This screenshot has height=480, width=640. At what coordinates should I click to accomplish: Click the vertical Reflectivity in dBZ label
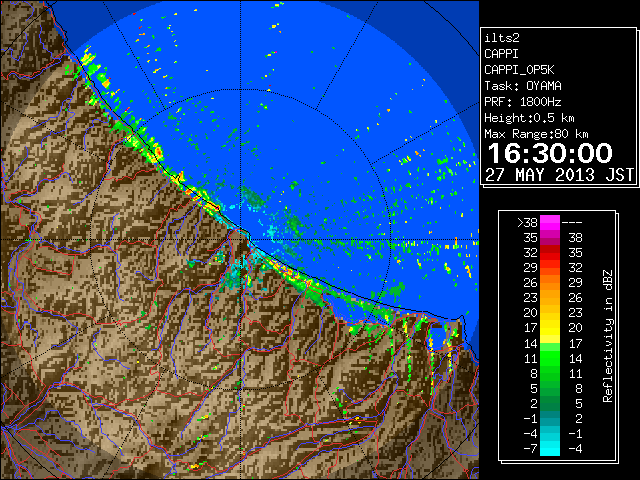click(x=607, y=336)
